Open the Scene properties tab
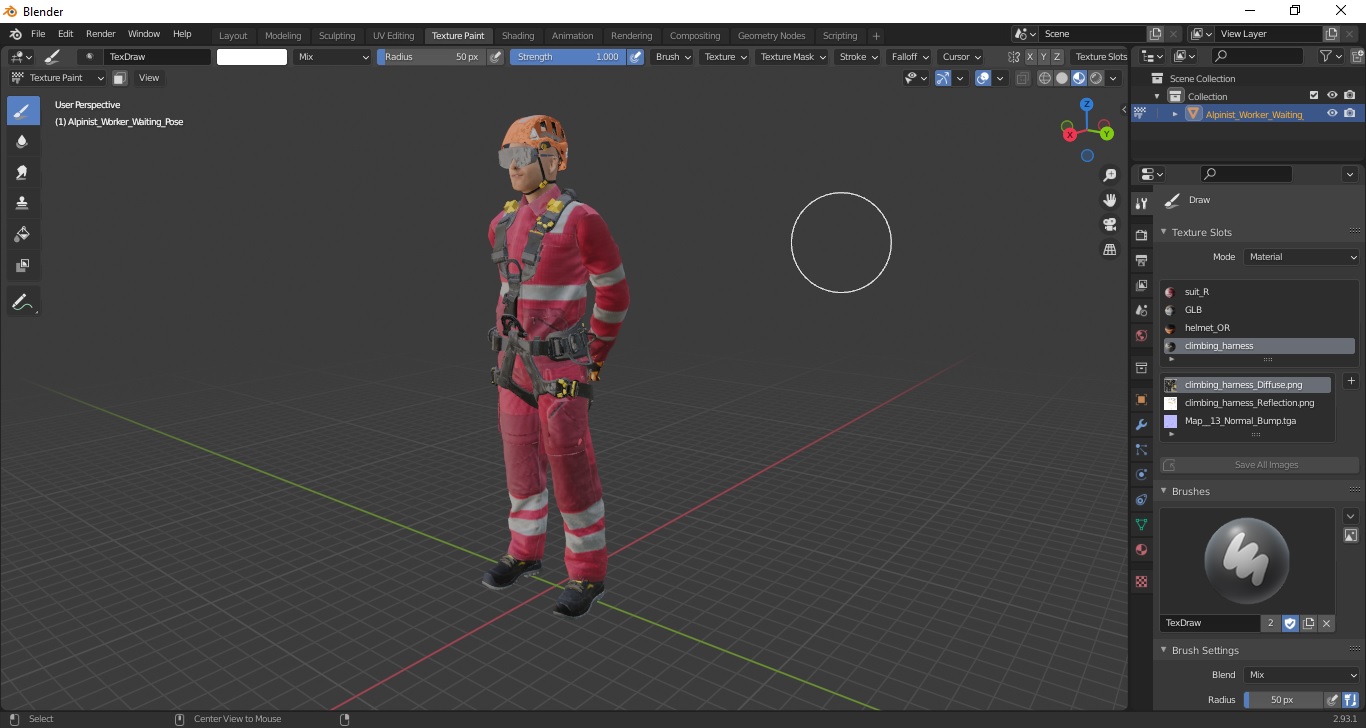Screen dimensions: 1366x728 [x=1141, y=310]
